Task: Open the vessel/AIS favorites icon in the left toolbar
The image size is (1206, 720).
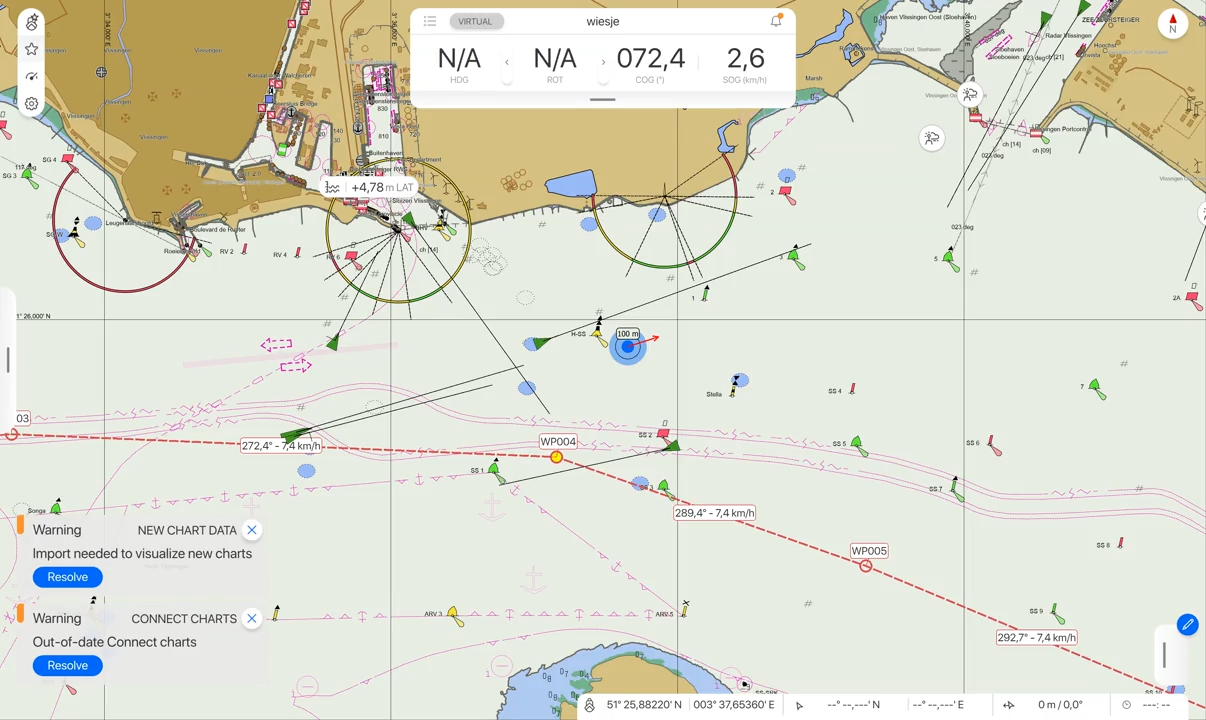Action: tap(32, 22)
